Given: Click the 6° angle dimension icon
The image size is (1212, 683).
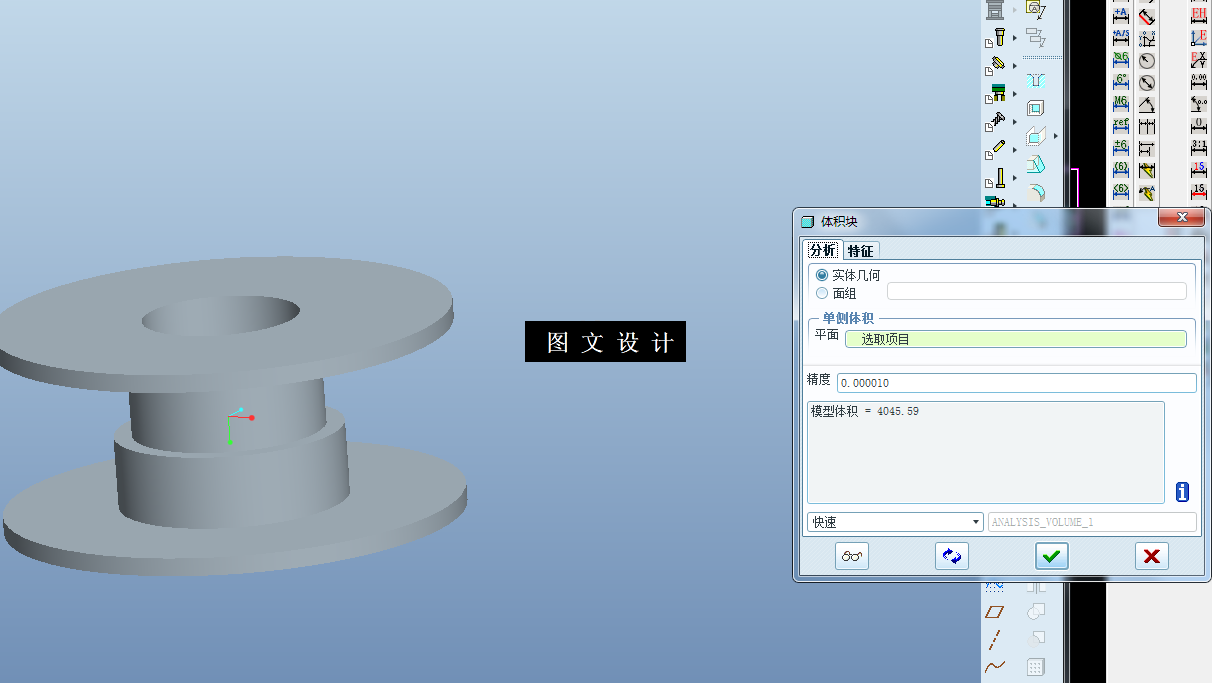Looking at the screenshot, I should point(1121,82).
